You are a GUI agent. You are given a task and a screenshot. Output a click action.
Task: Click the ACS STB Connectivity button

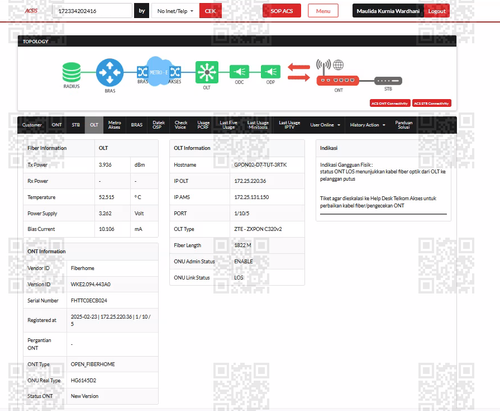click(x=432, y=103)
